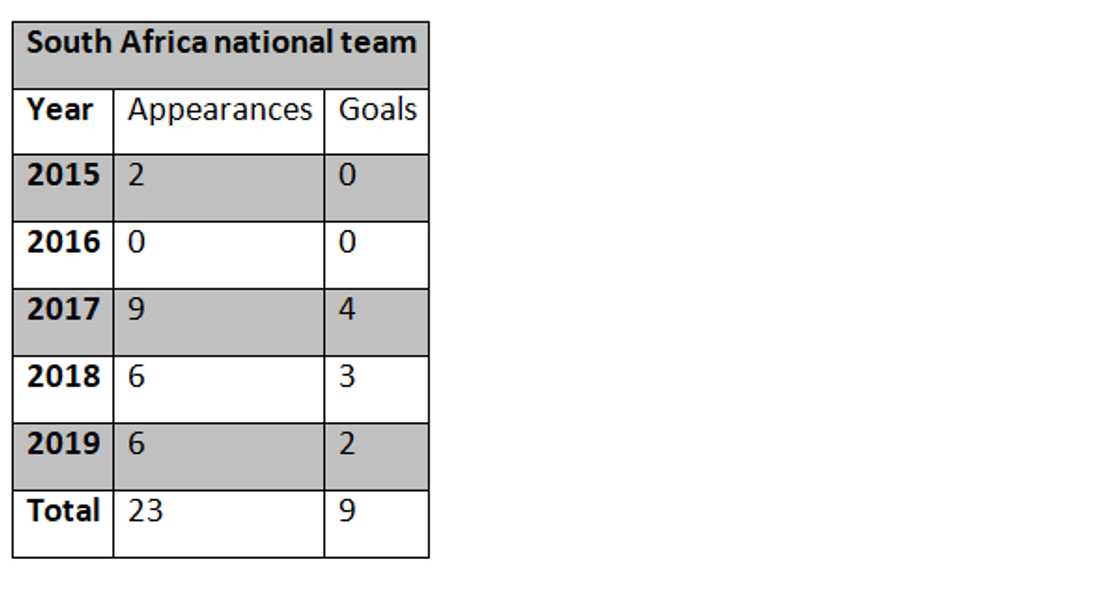1120x614 pixels.
Task: Select the Year column header
Action: click(x=62, y=110)
